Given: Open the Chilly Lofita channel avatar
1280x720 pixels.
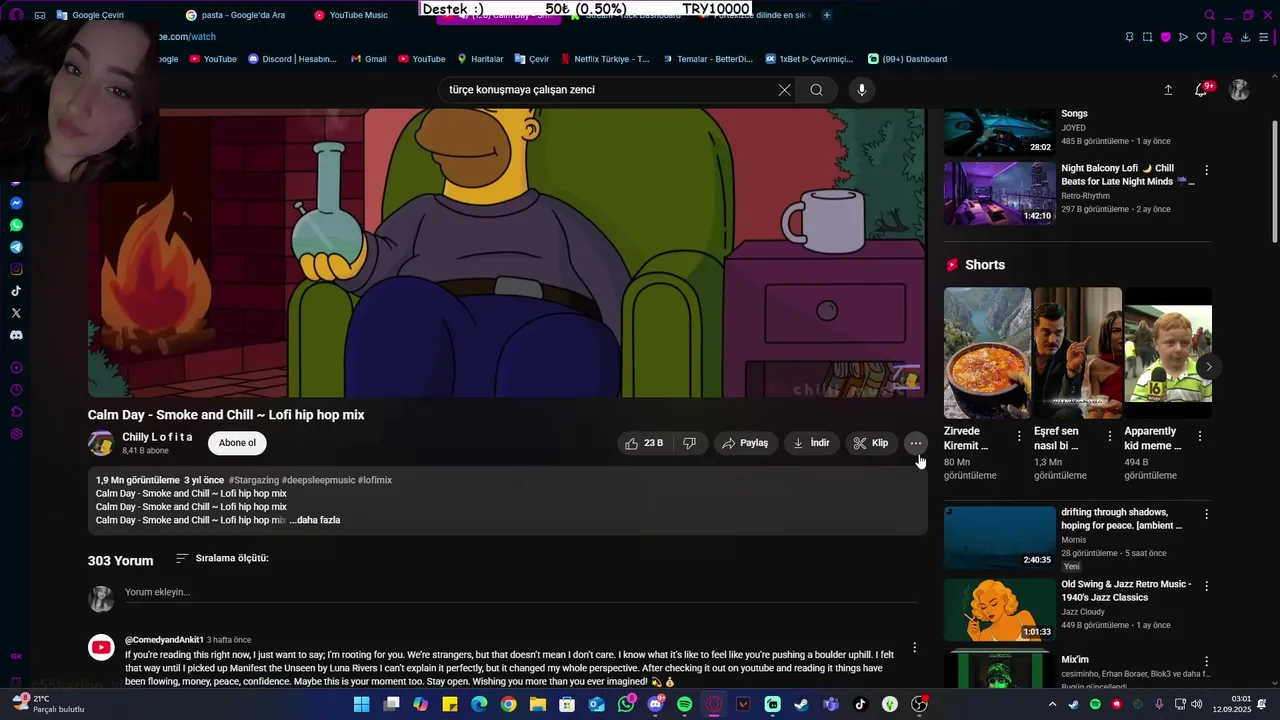Looking at the screenshot, I should pos(101,443).
